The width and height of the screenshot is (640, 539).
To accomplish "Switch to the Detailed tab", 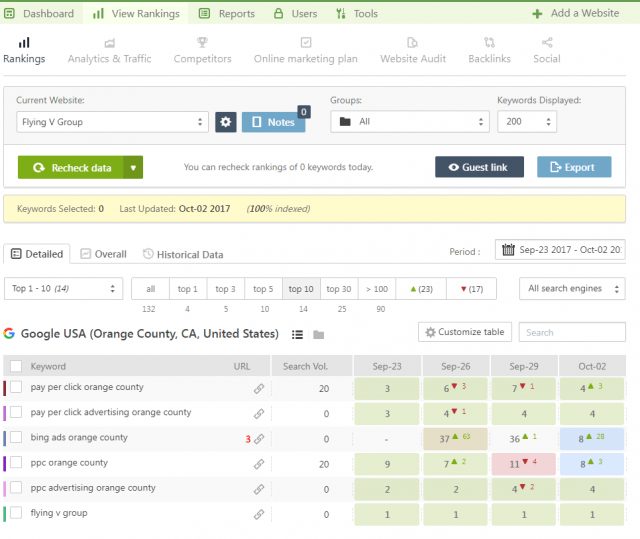I will (37, 254).
